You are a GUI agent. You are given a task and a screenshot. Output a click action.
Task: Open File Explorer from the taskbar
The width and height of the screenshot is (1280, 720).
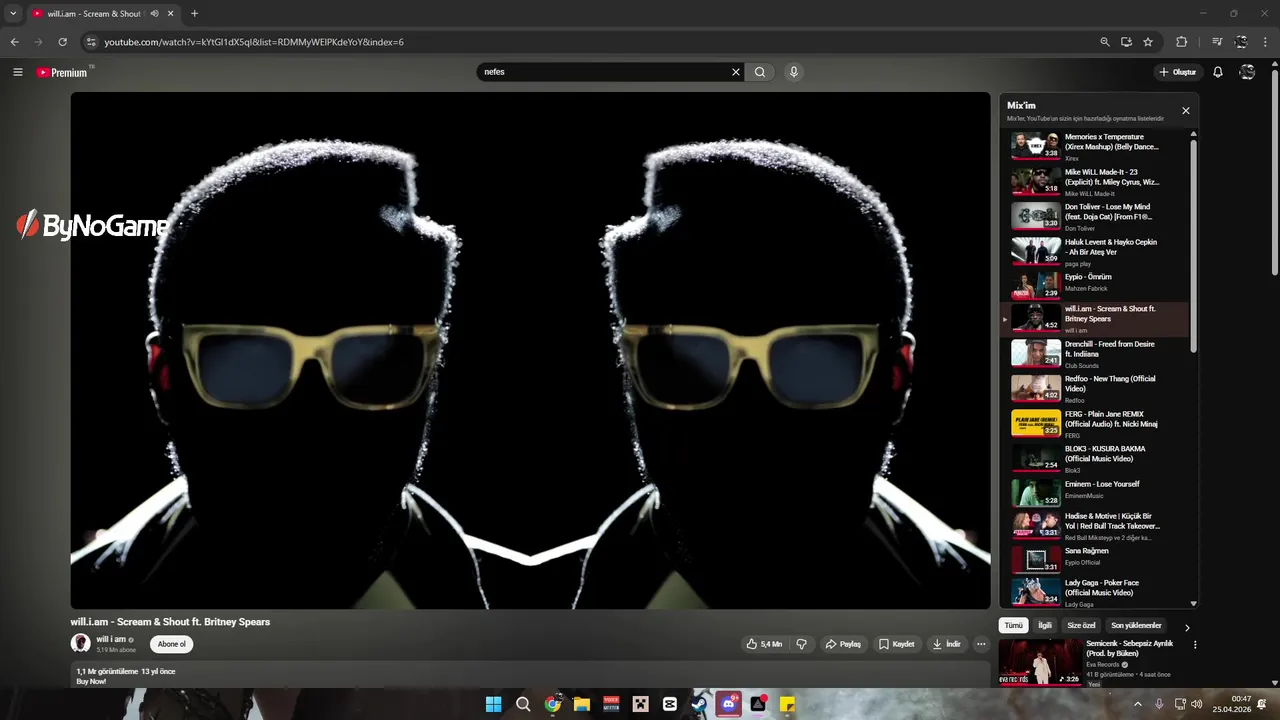pos(581,704)
